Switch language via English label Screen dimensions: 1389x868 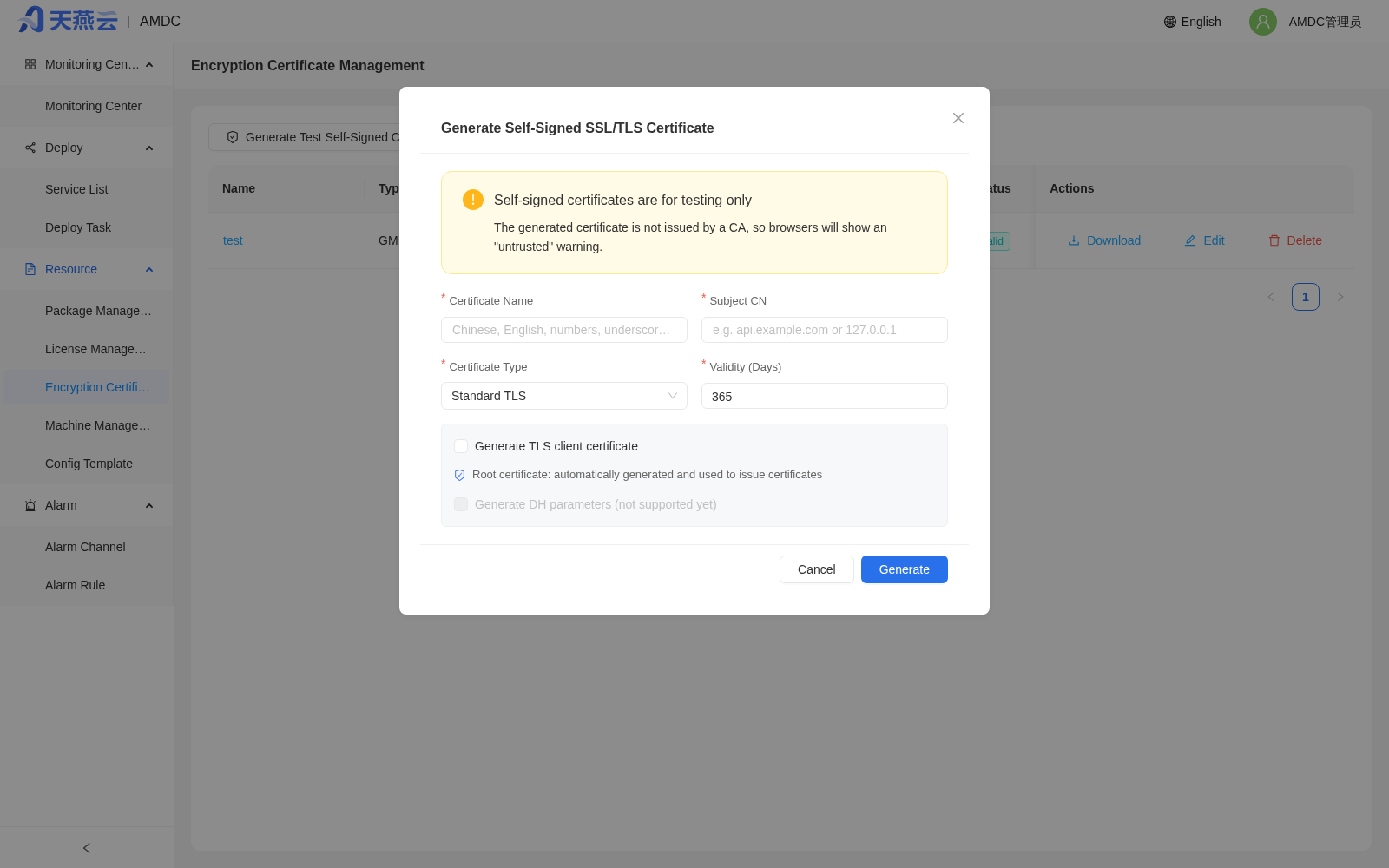[1201, 22]
